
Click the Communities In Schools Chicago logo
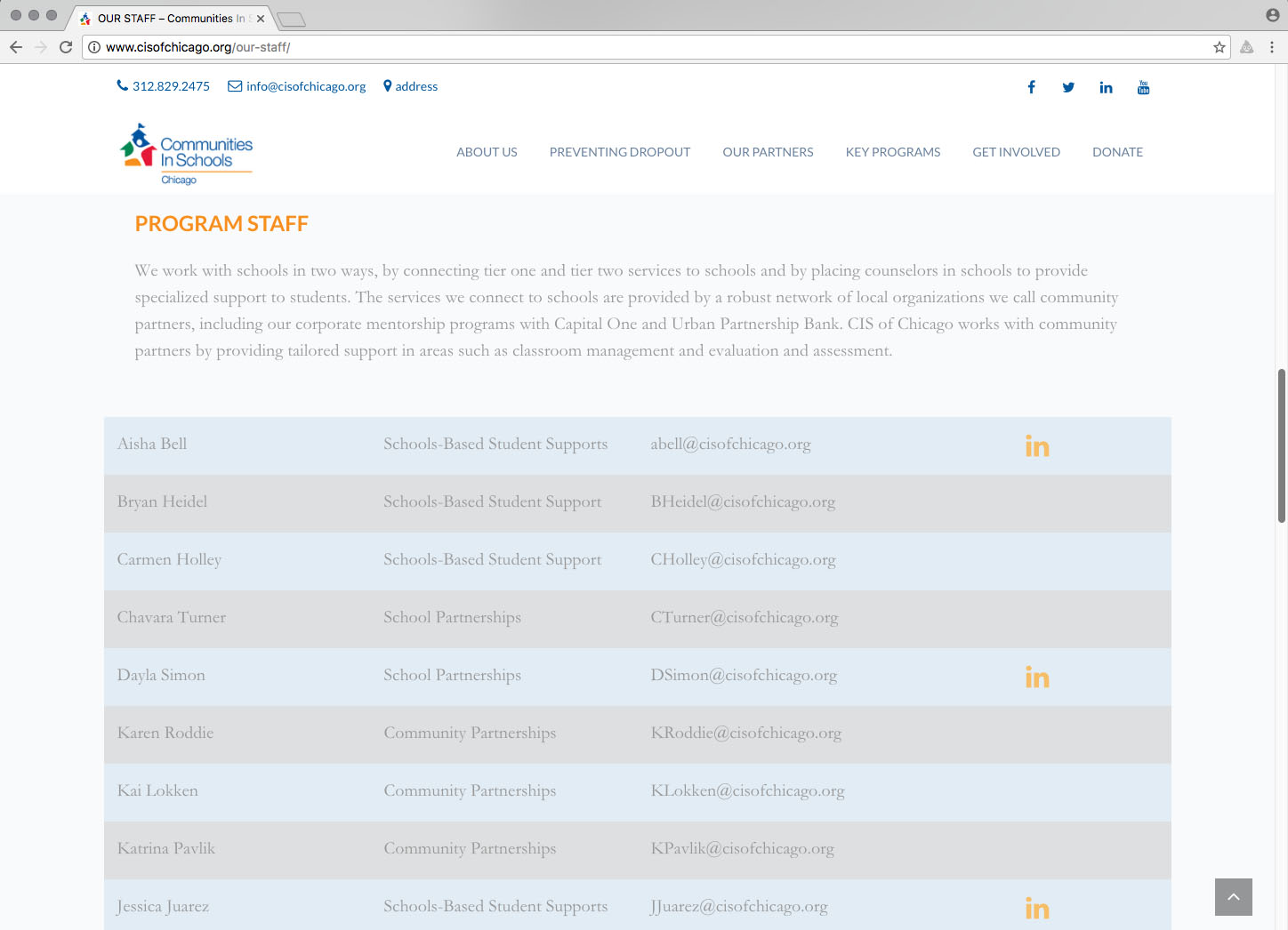pyautogui.click(x=187, y=155)
